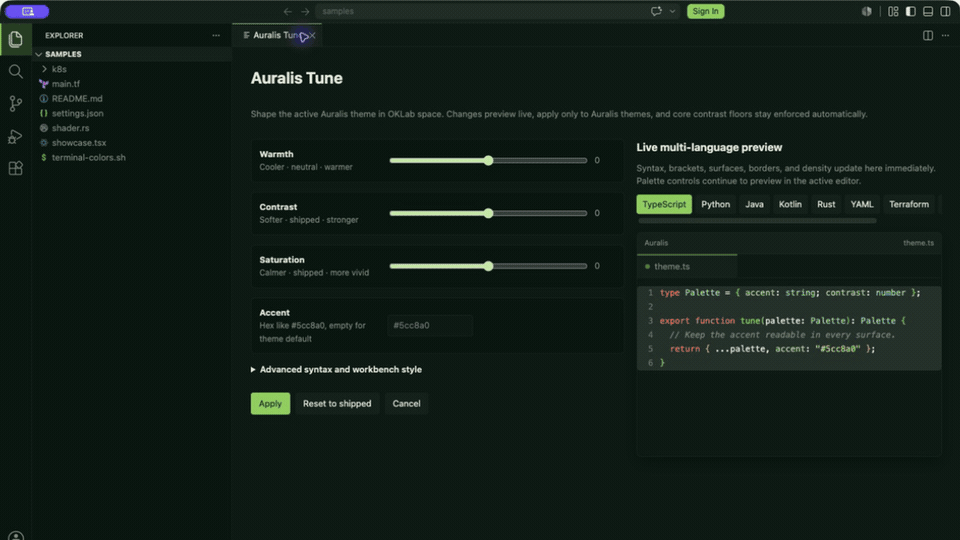
Task: Open the Explorer view in activity bar
Action: point(15,39)
